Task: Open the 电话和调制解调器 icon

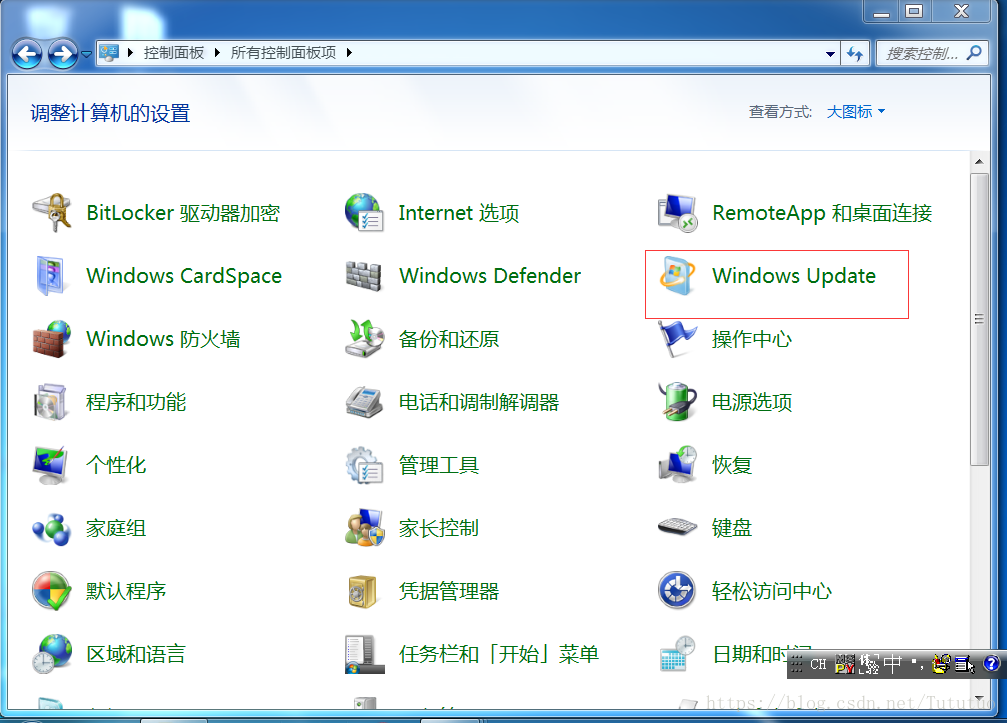Action: pyautogui.click(x=364, y=401)
